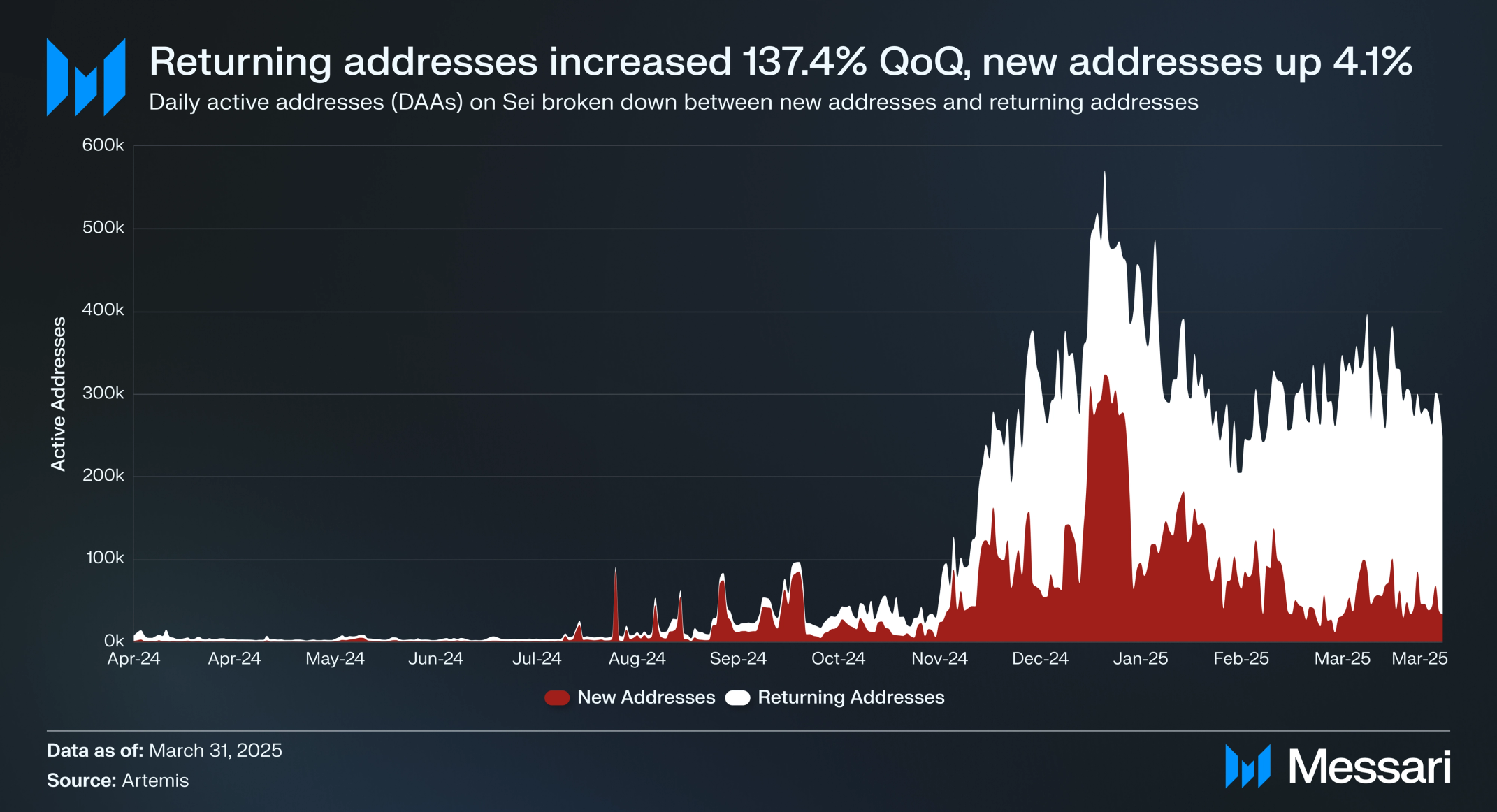The width and height of the screenshot is (1497, 812).
Task: Click the Jan-25 x-axis label
Action: pos(1141,659)
